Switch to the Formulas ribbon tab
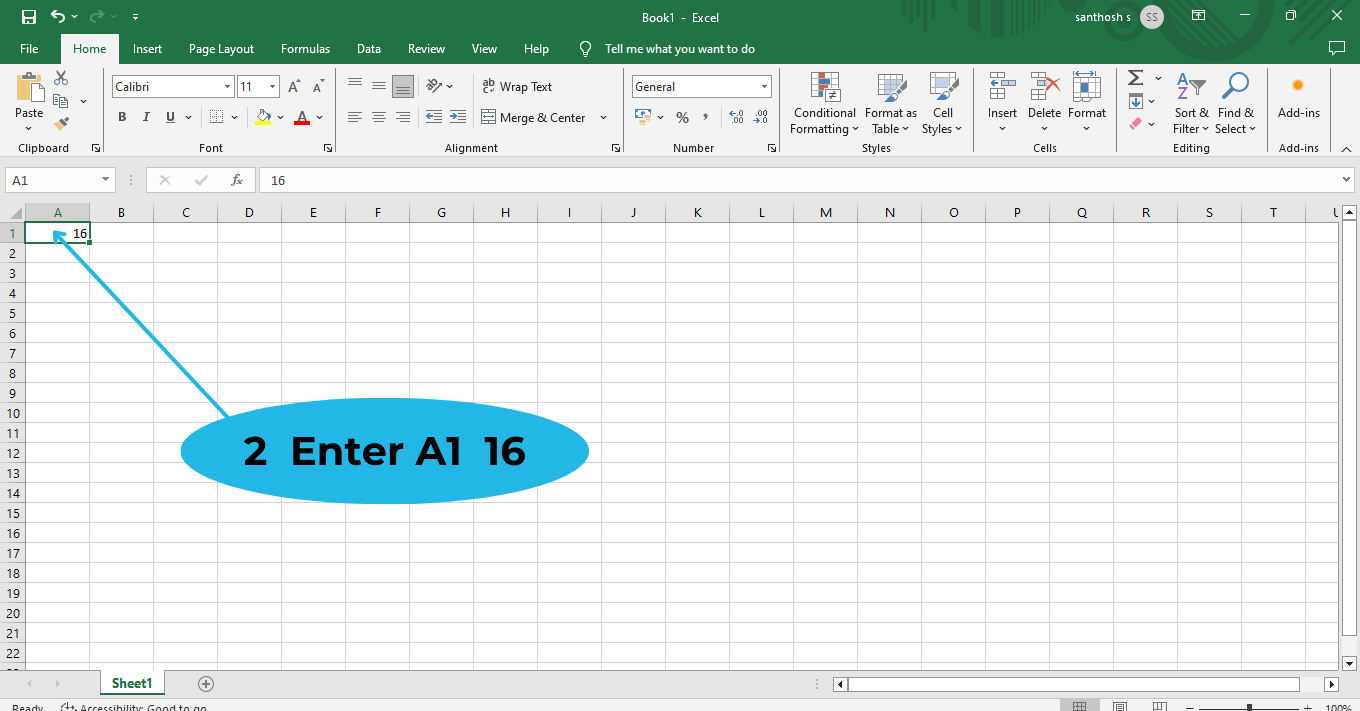The image size is (1360, 711). [305, 48]
